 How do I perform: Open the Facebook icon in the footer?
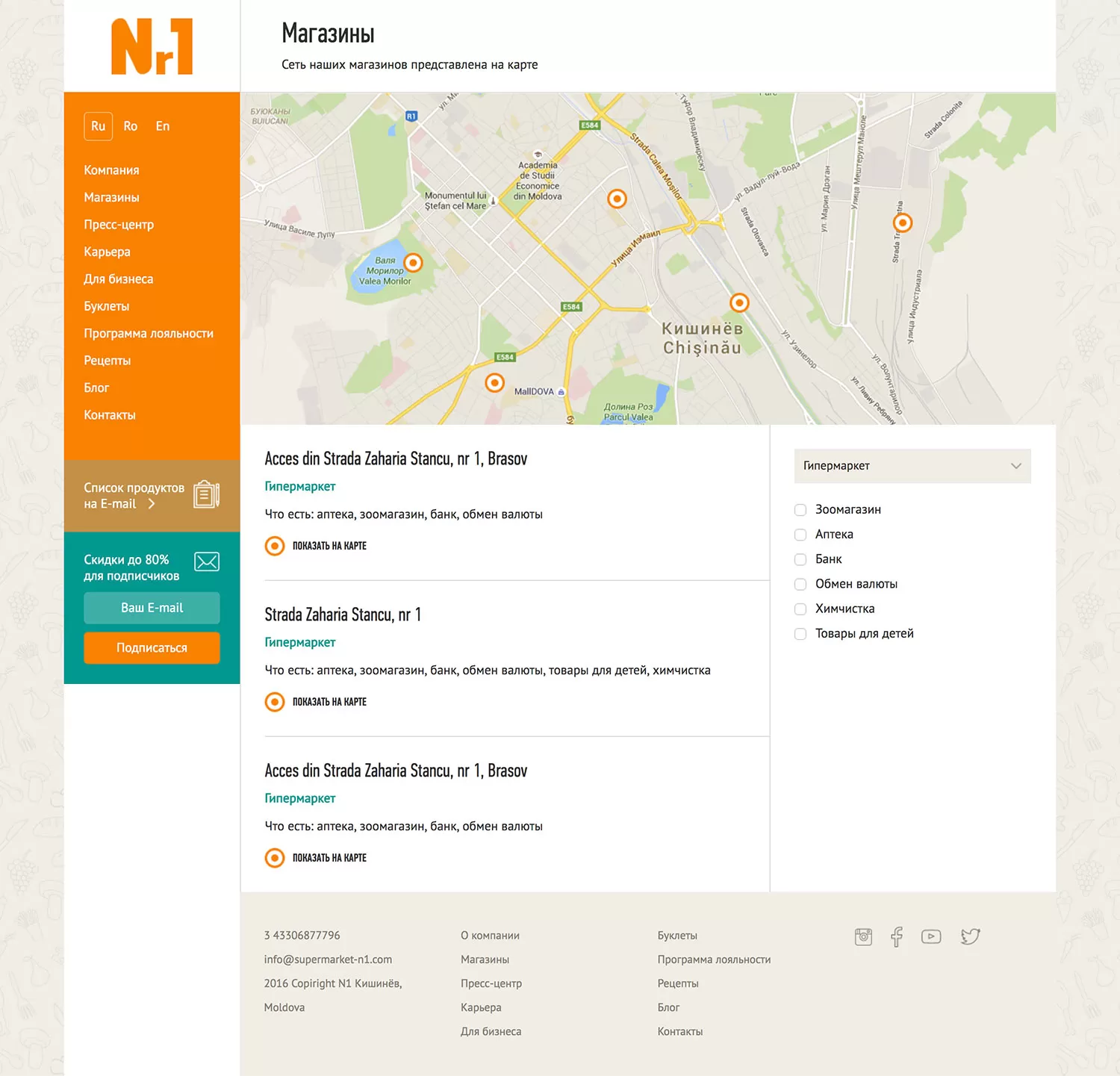[x=897, y=936]
